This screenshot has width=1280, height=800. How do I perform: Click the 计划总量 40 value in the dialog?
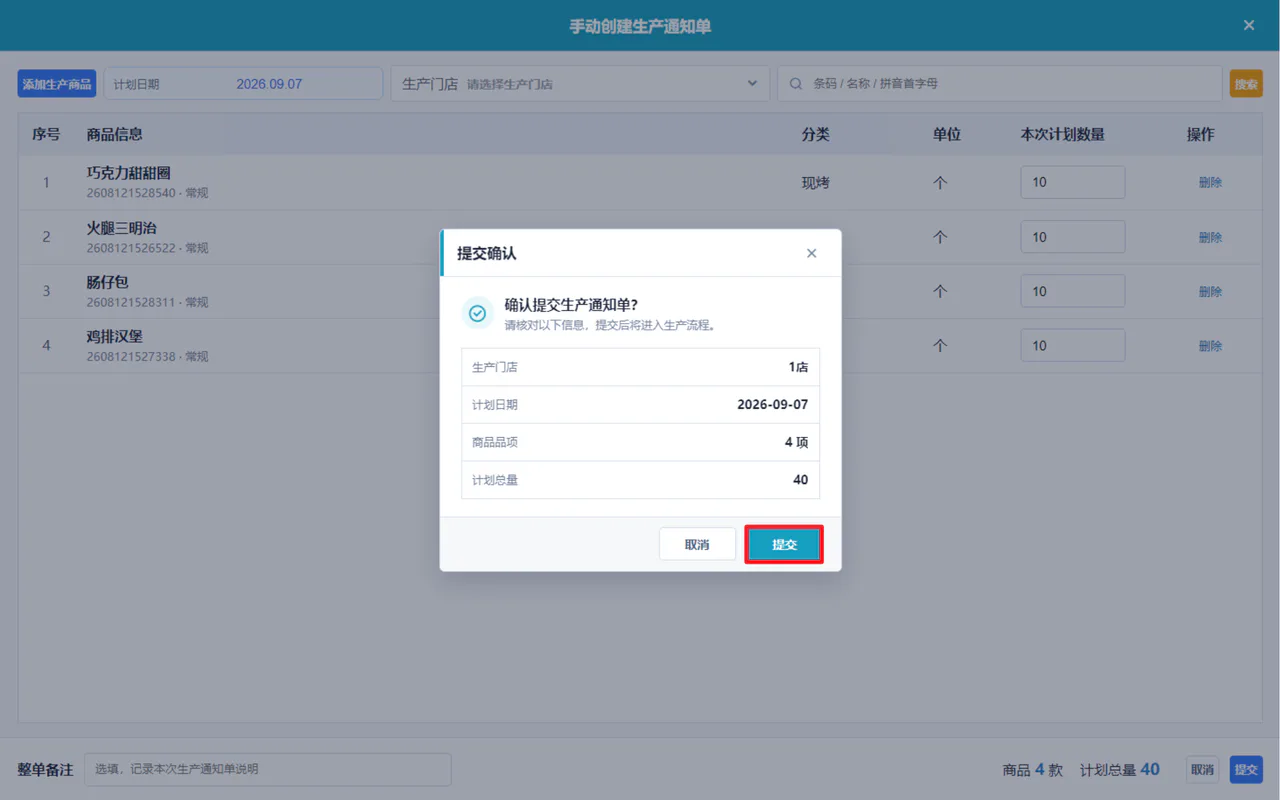(x=800, y=480)
